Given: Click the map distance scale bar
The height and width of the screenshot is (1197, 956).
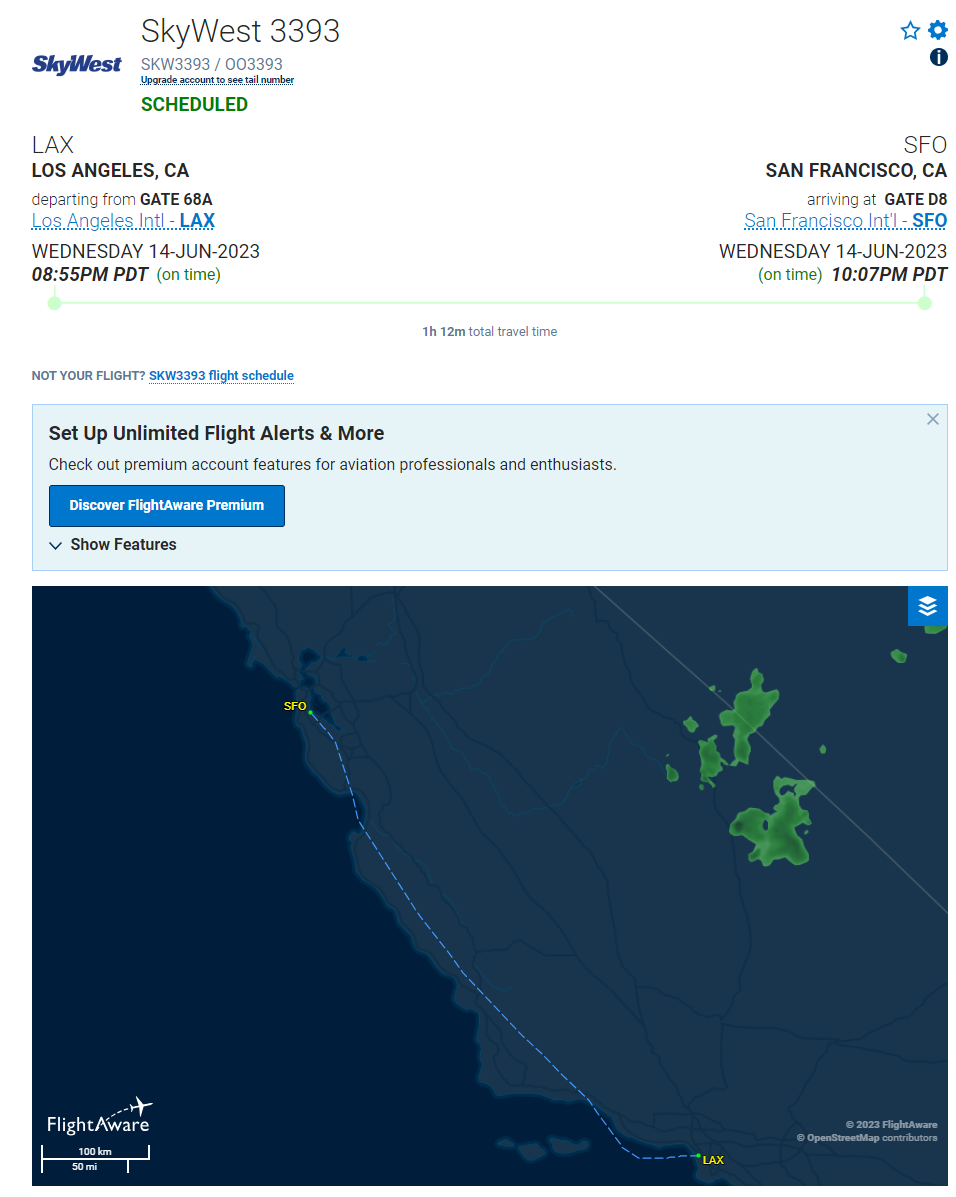Looking at the screenshot, I should point(95,1157).
